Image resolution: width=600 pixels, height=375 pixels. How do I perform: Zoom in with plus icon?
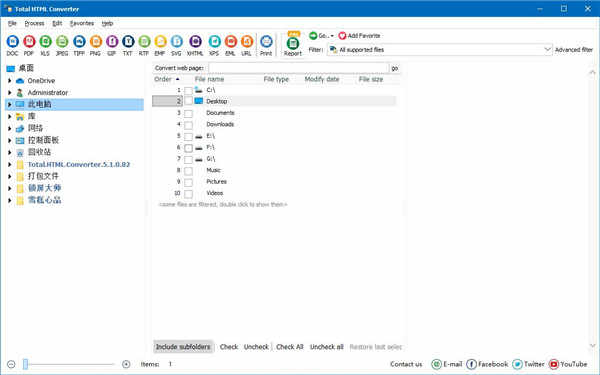126,364
